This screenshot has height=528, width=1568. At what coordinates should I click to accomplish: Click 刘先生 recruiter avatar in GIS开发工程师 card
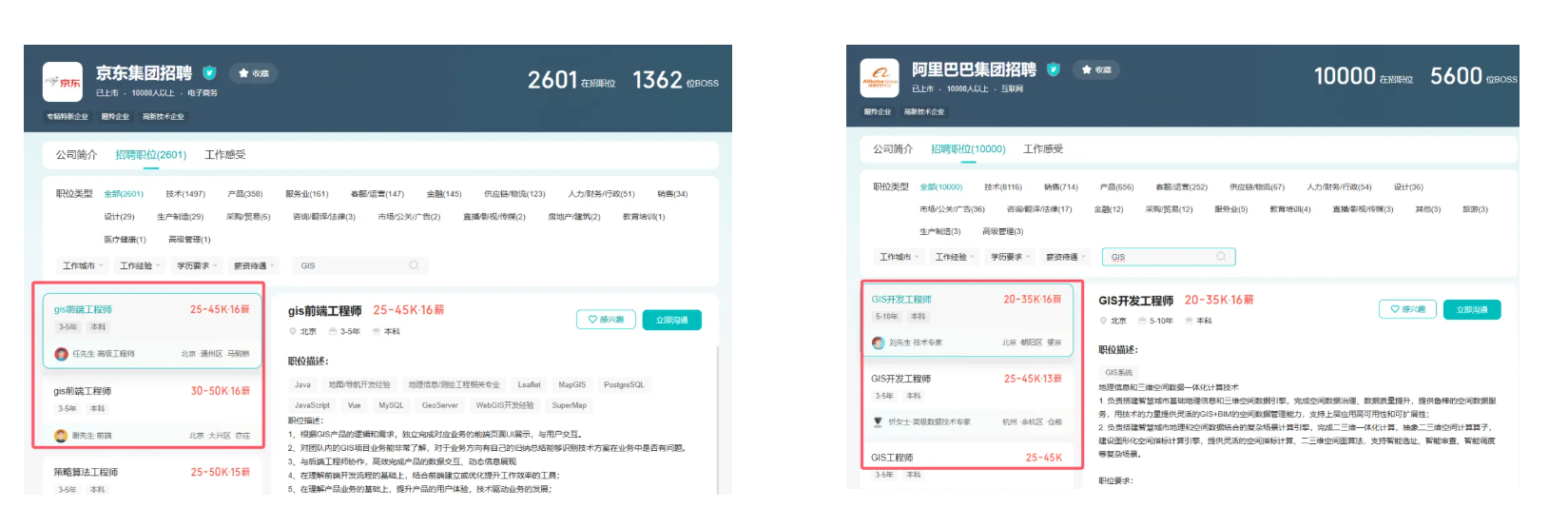point(879,342)
